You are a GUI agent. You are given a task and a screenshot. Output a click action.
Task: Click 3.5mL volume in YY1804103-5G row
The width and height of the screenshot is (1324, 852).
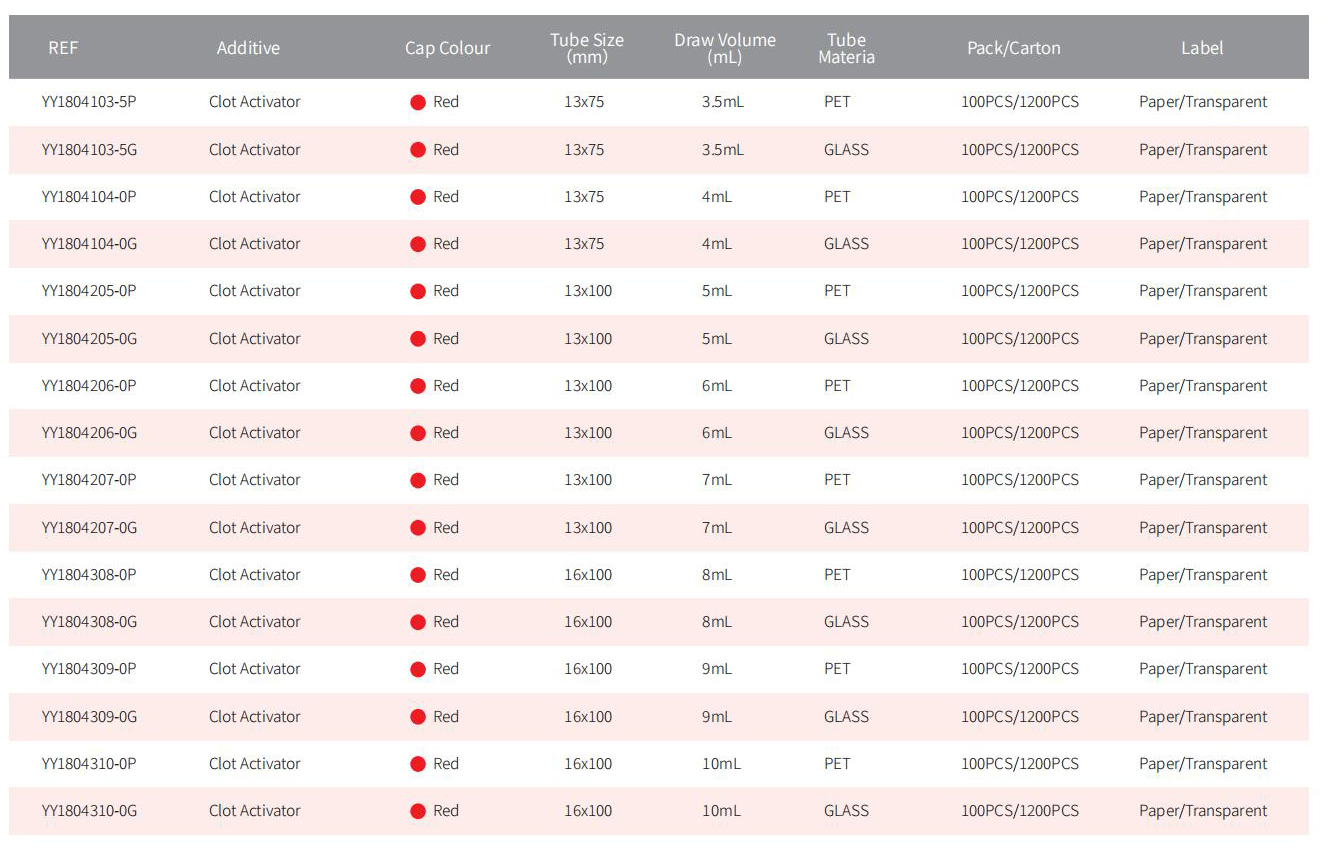click(723, 150)
